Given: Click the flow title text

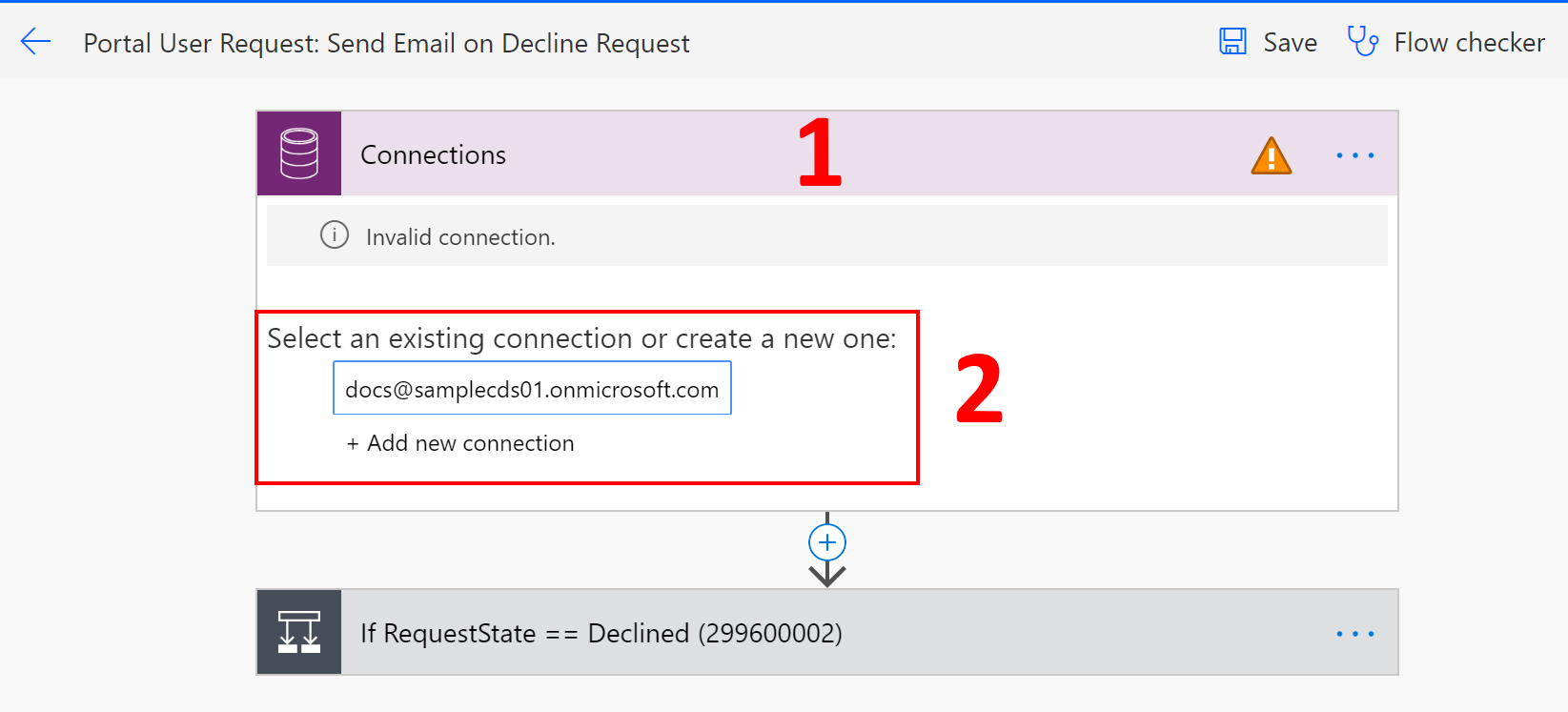Looking at the screenshot, I should tap(386, 44).
